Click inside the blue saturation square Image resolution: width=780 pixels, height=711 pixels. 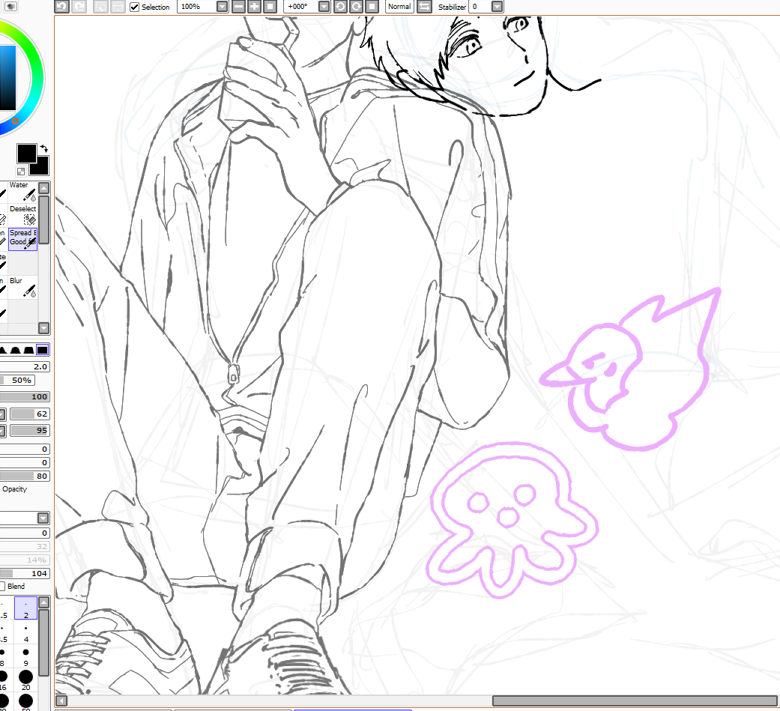[8, 77]
